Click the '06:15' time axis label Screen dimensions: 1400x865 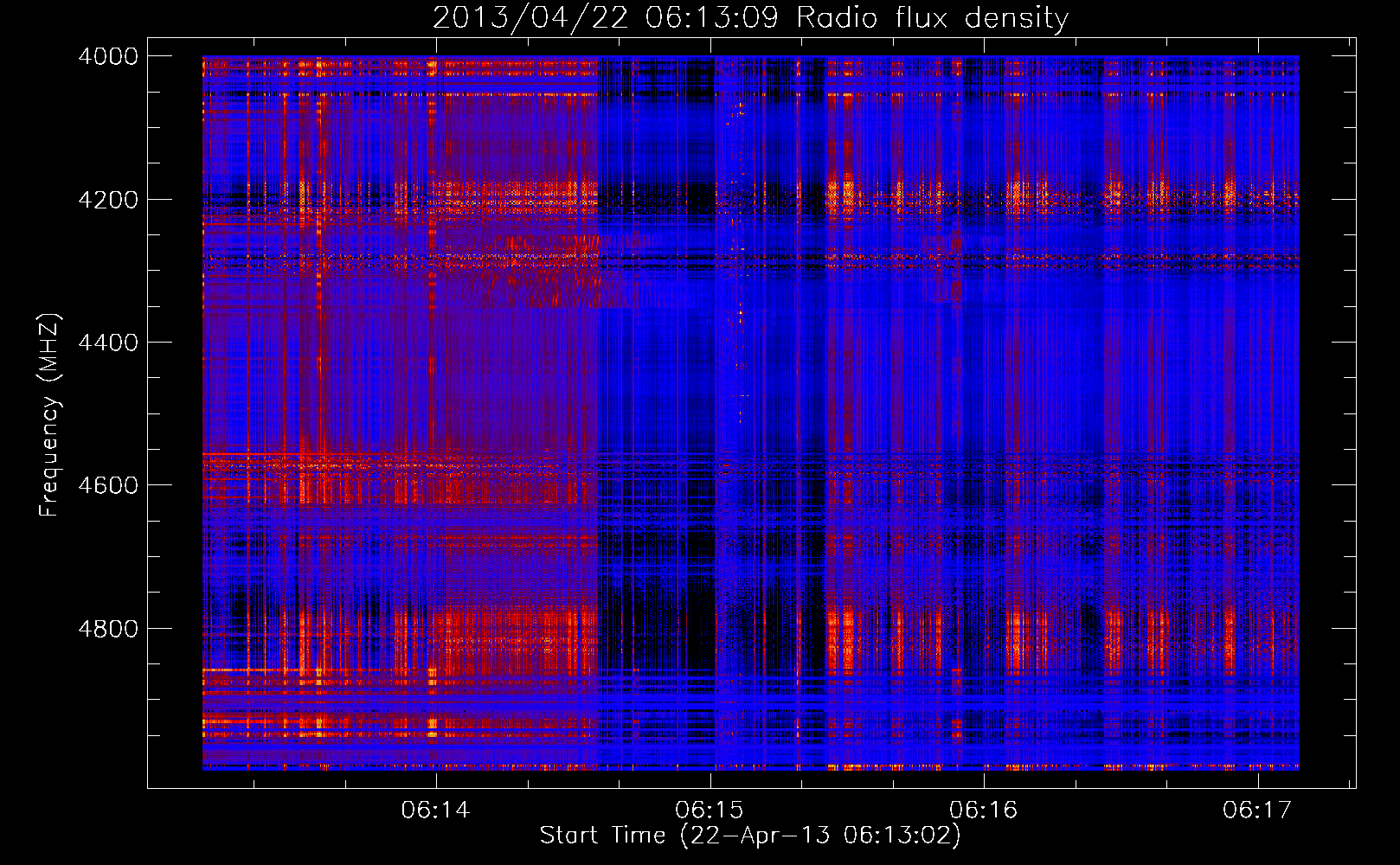(x=710, y=811)
